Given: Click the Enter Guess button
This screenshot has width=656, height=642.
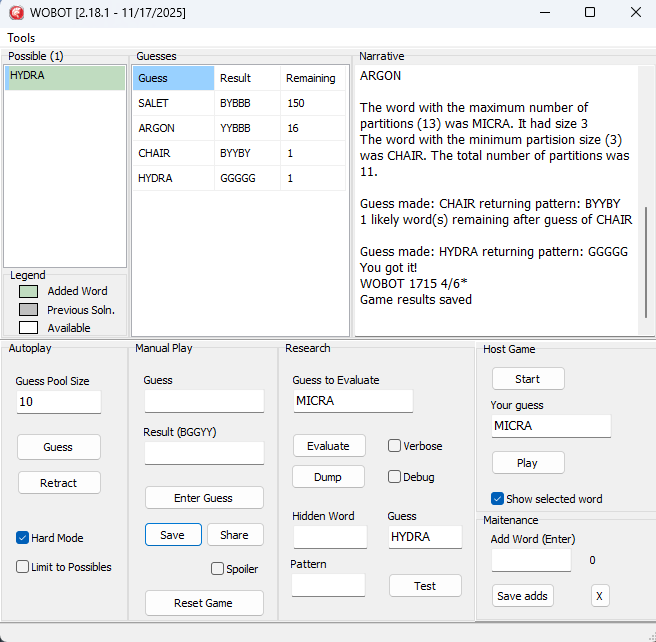Looking at the screenshot, I should (204, 498).
